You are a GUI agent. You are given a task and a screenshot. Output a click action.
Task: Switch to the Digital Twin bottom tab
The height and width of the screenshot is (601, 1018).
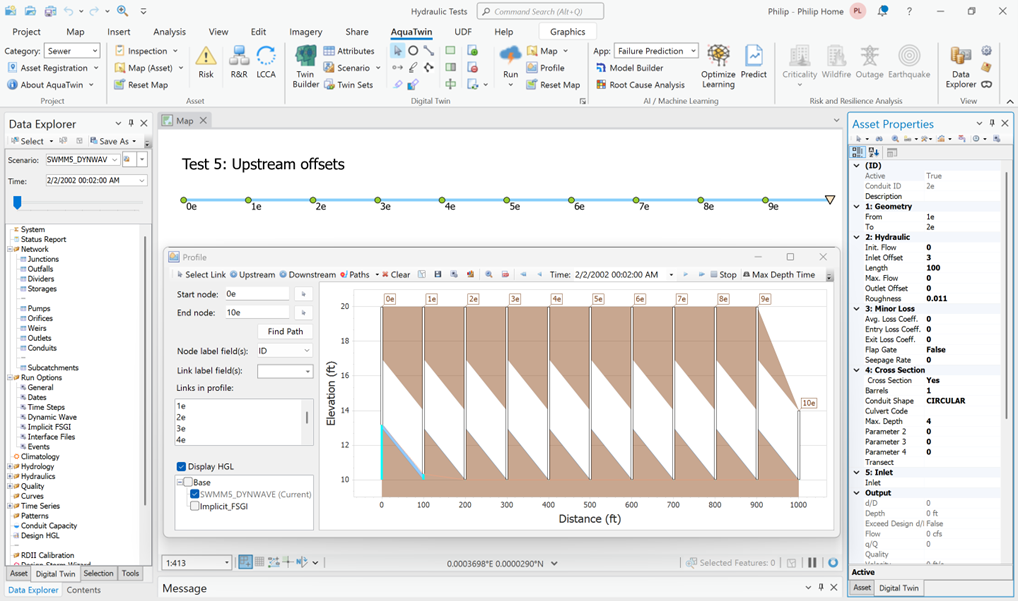pos(55,574)
